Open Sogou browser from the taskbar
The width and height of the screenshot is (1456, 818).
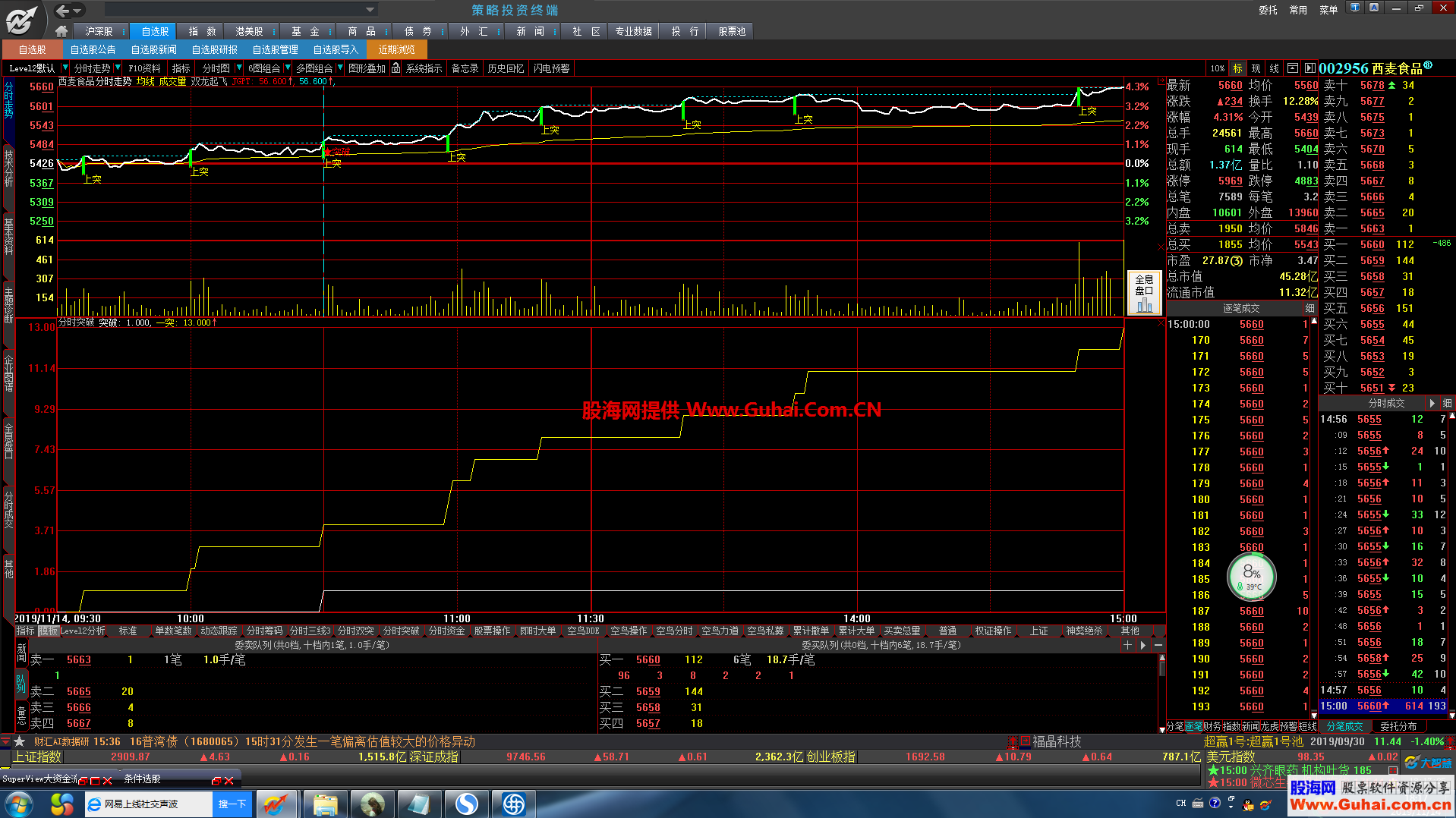click(x=466, y=804)
